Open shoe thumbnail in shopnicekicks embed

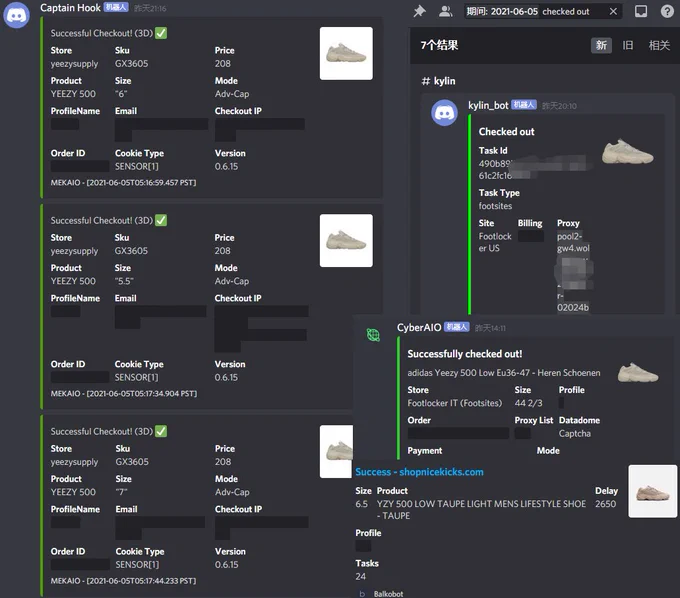pyautogui.click(x=653, y=491)
